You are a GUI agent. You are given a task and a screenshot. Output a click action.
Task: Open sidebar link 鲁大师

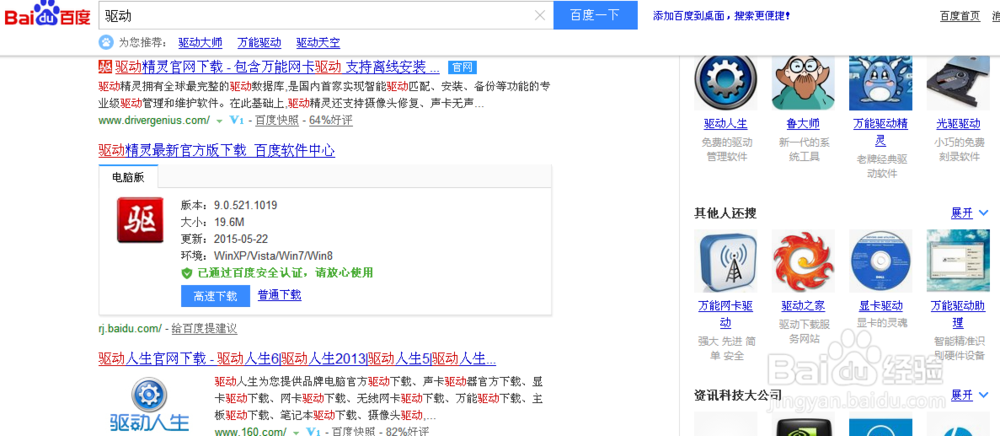803,124
